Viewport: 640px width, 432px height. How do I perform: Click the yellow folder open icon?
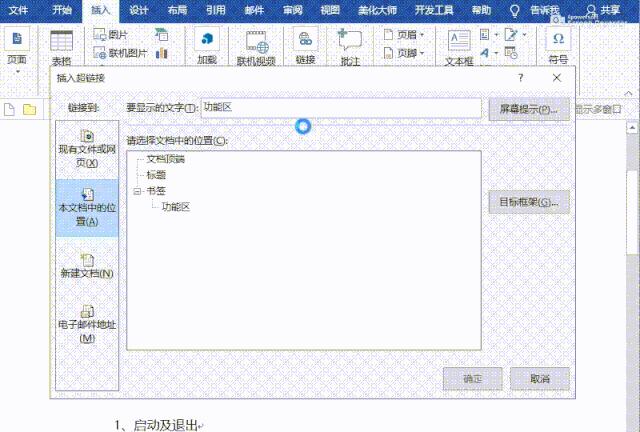click(x=29, y=109)
